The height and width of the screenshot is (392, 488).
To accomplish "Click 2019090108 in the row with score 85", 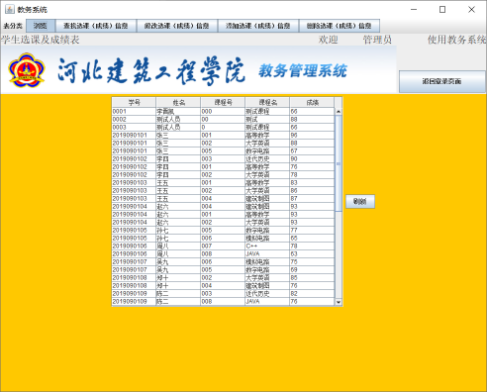I will tap(134, 278).
